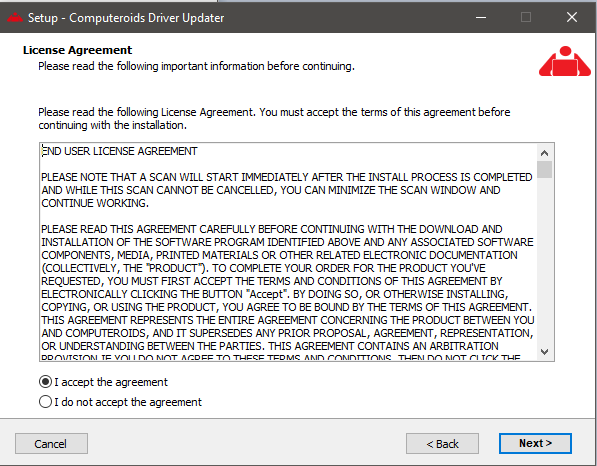
Task: Click the license scrollbar track below thumb
Action: point(544,261)
